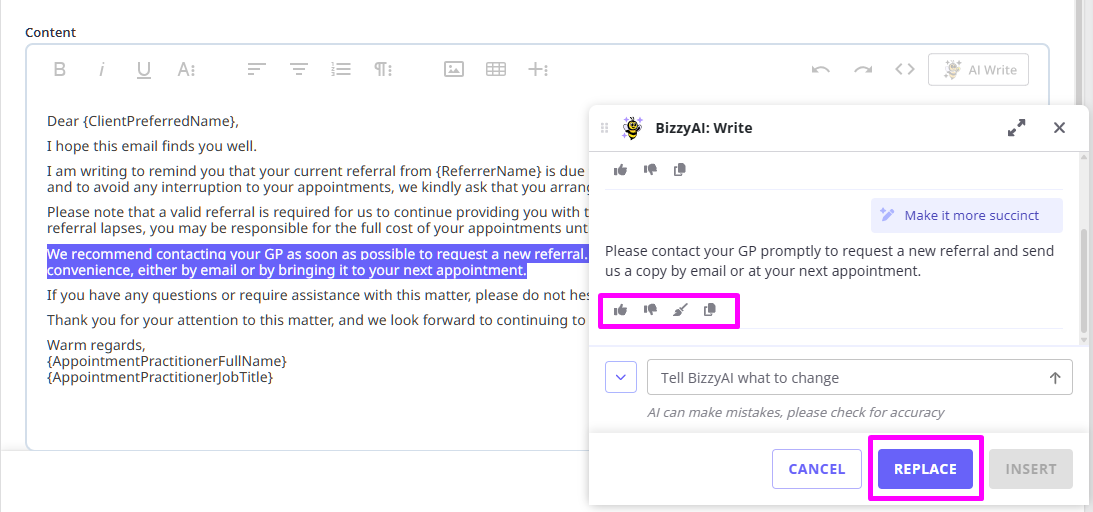
Task: Open the prompt suggestions chevron menu
Action: tap(621, 378)
